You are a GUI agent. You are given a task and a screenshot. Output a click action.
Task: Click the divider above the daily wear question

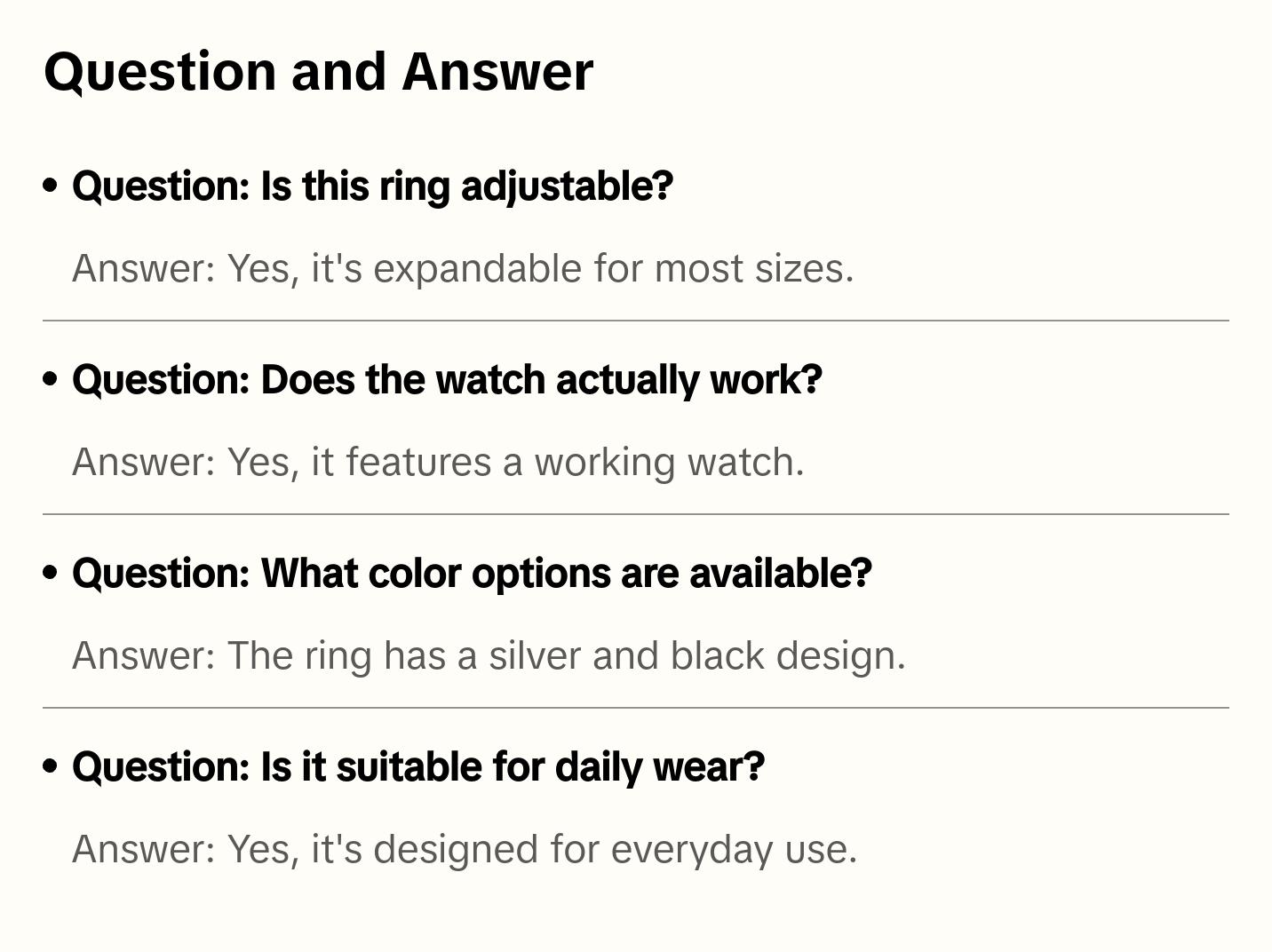coord(636,708)
